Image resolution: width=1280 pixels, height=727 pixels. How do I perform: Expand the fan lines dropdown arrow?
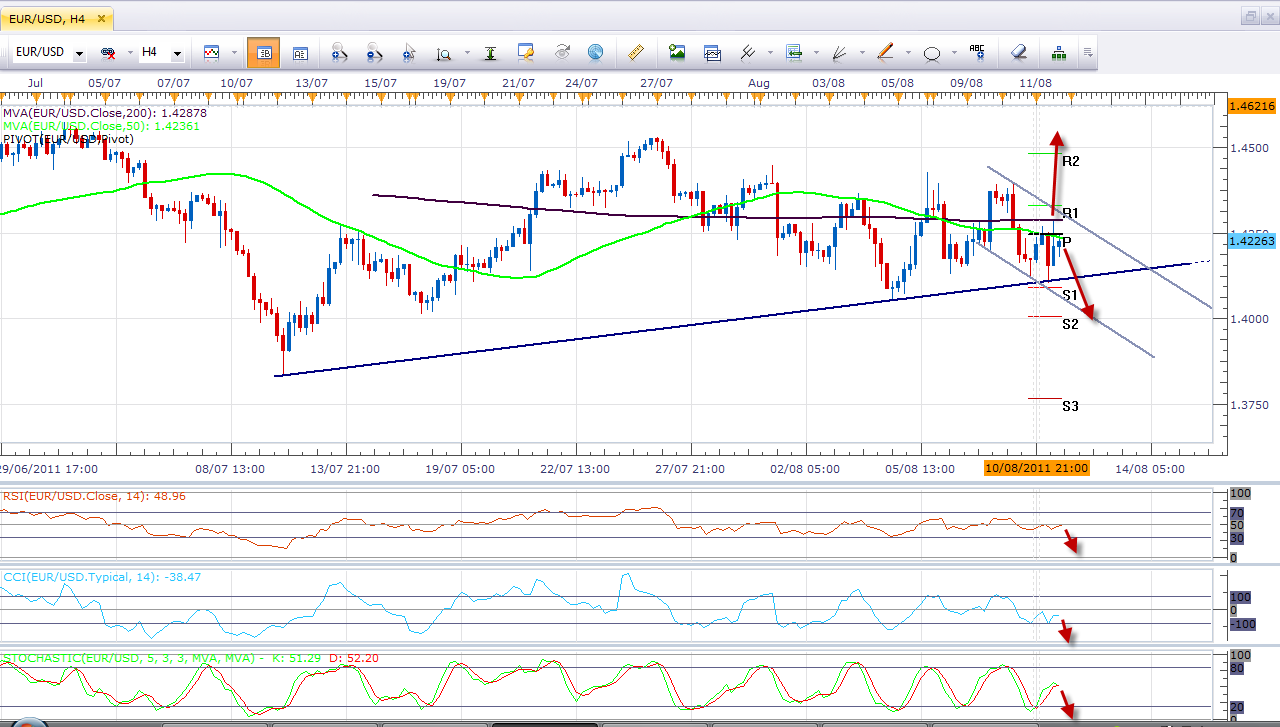(x=862, y=52)
